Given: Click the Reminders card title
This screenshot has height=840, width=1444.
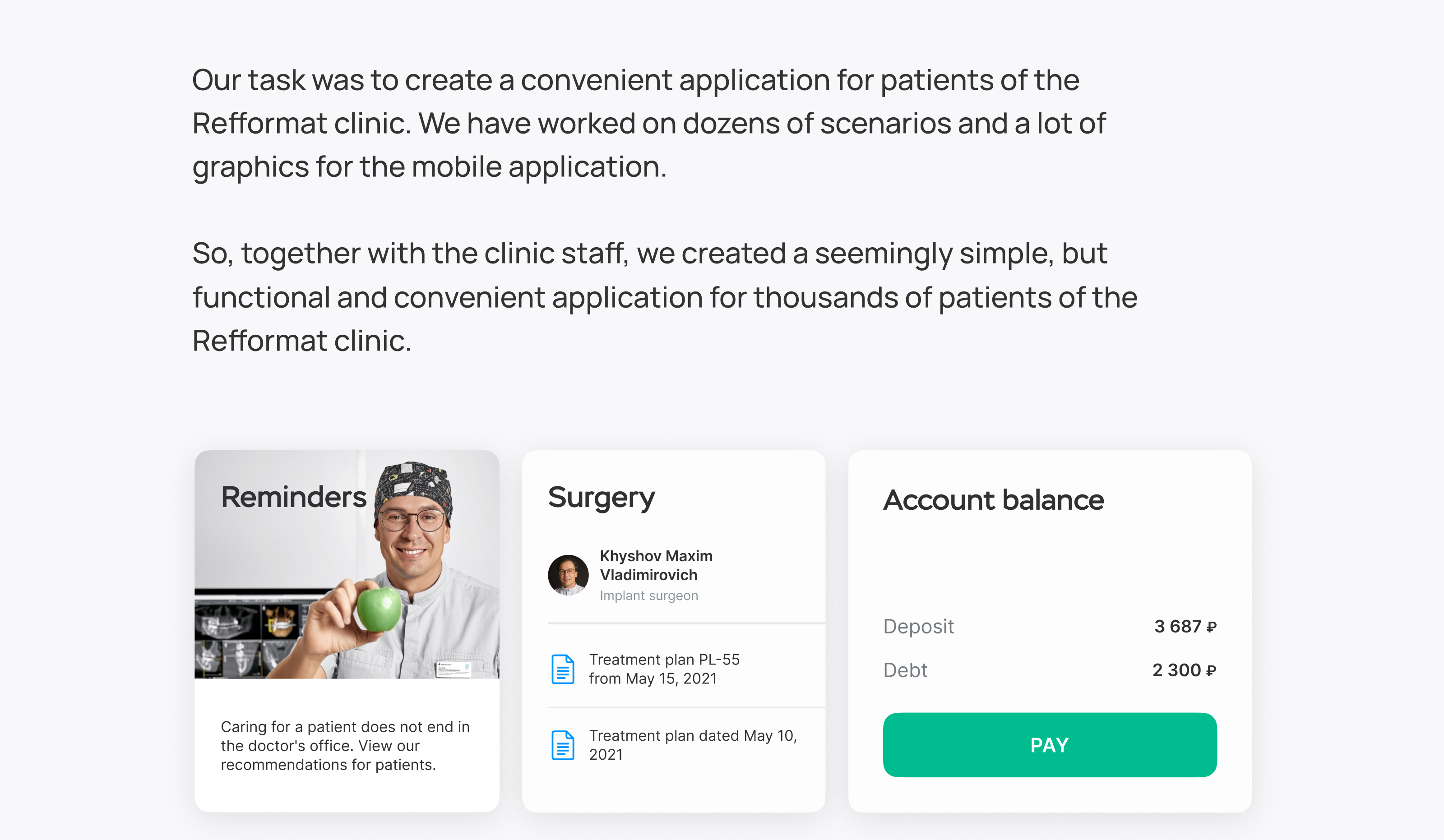Looking at the screenshot, I should (x=293, y=497).
